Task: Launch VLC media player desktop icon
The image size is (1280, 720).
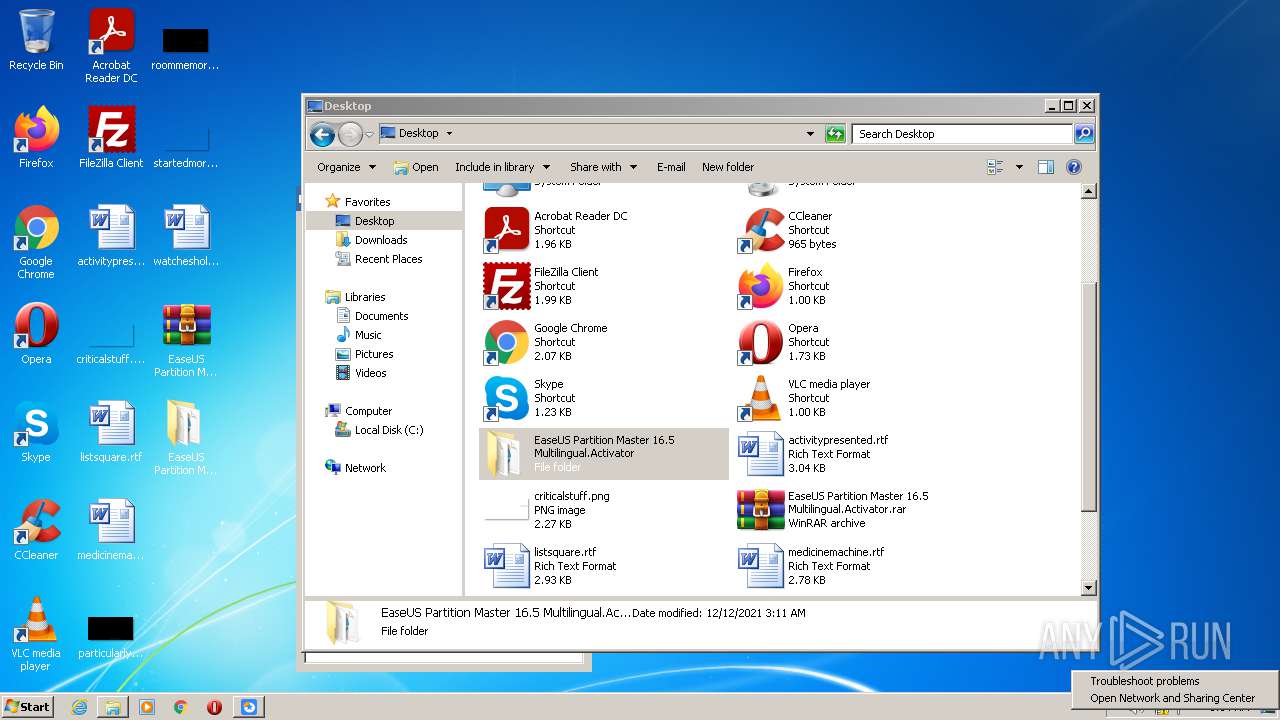Action: [x=36, y=634]
